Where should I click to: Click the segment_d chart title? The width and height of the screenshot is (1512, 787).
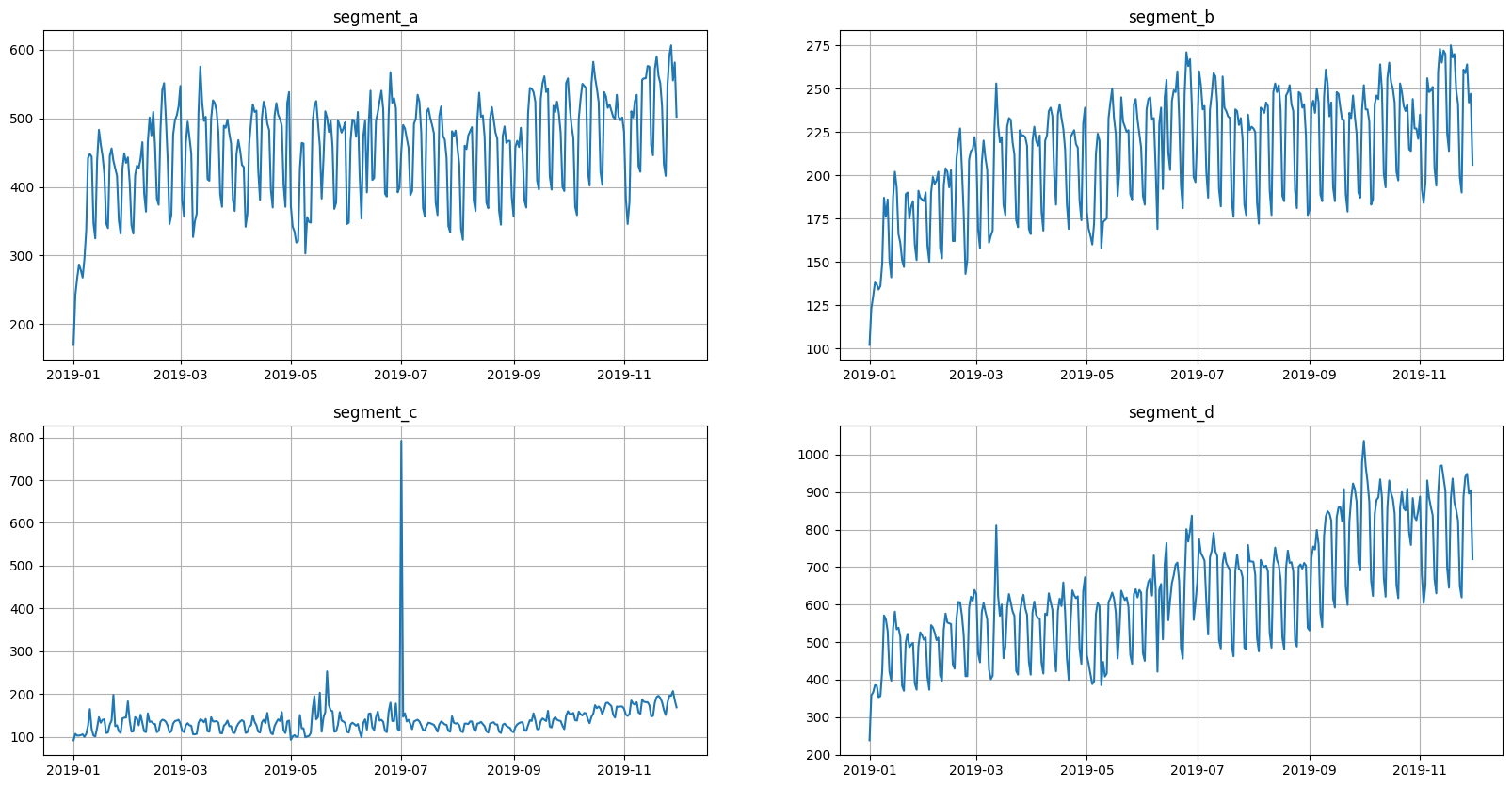(x=1171, y=412)
